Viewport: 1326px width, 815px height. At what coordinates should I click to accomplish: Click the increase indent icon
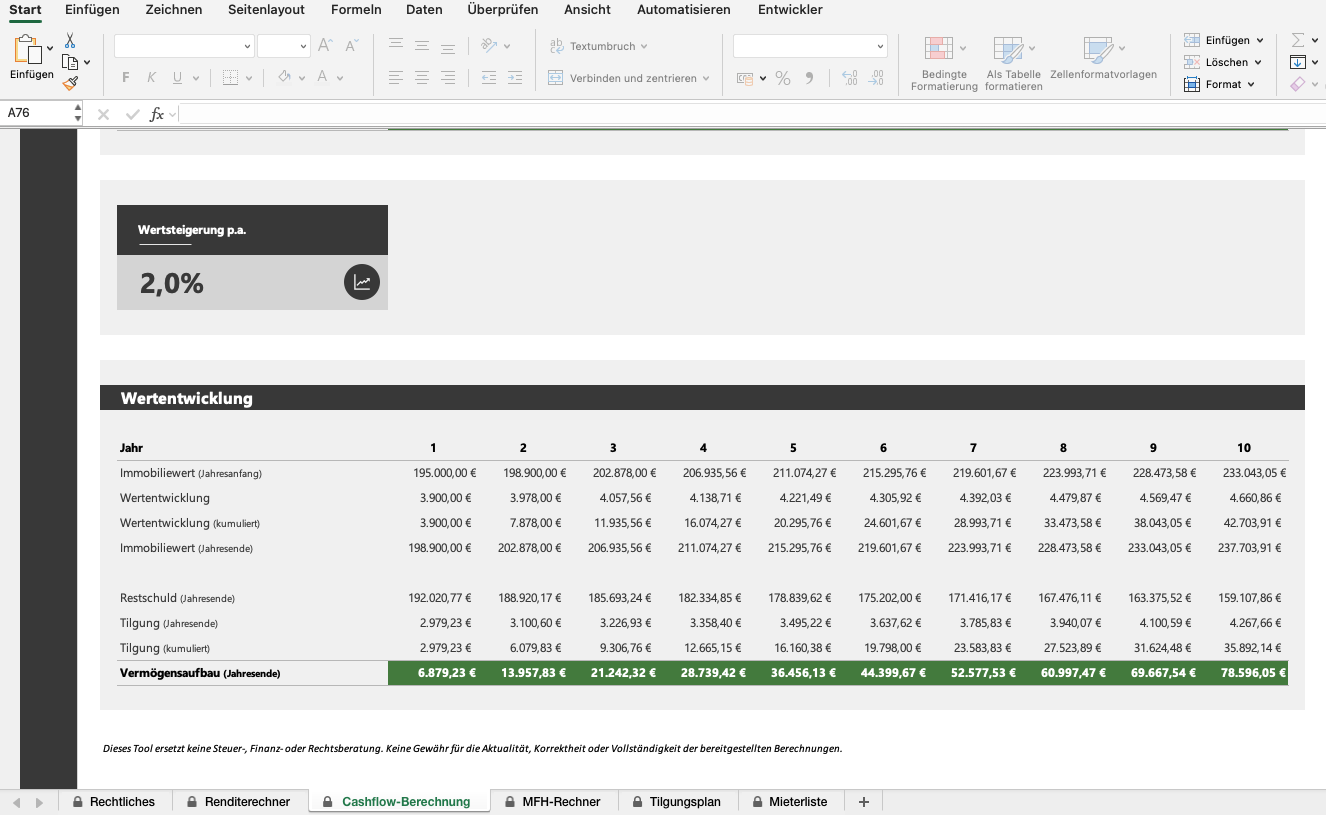point(515,78)
